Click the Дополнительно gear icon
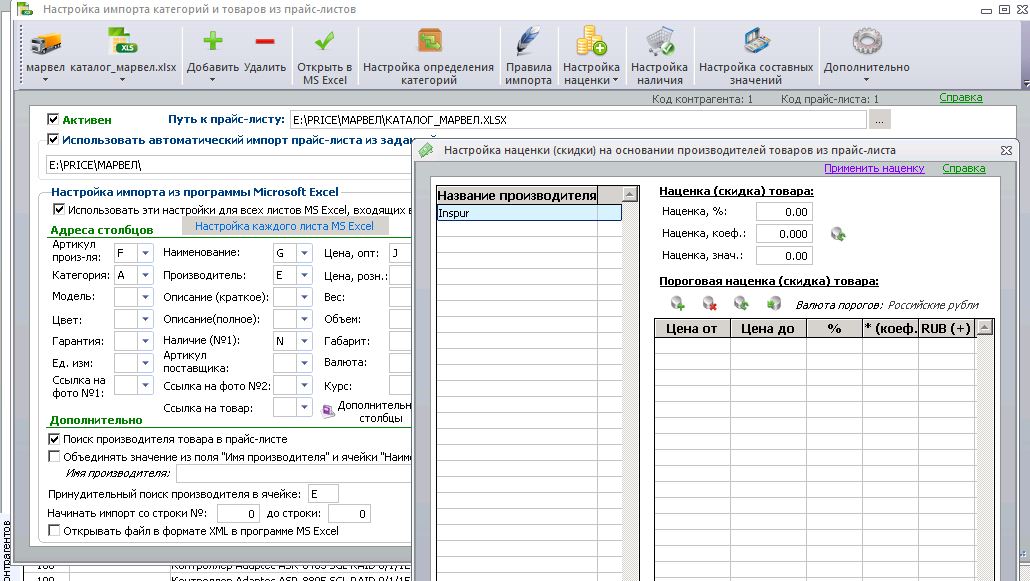This screenshot has height=581, width=1030. pos(866,41)
